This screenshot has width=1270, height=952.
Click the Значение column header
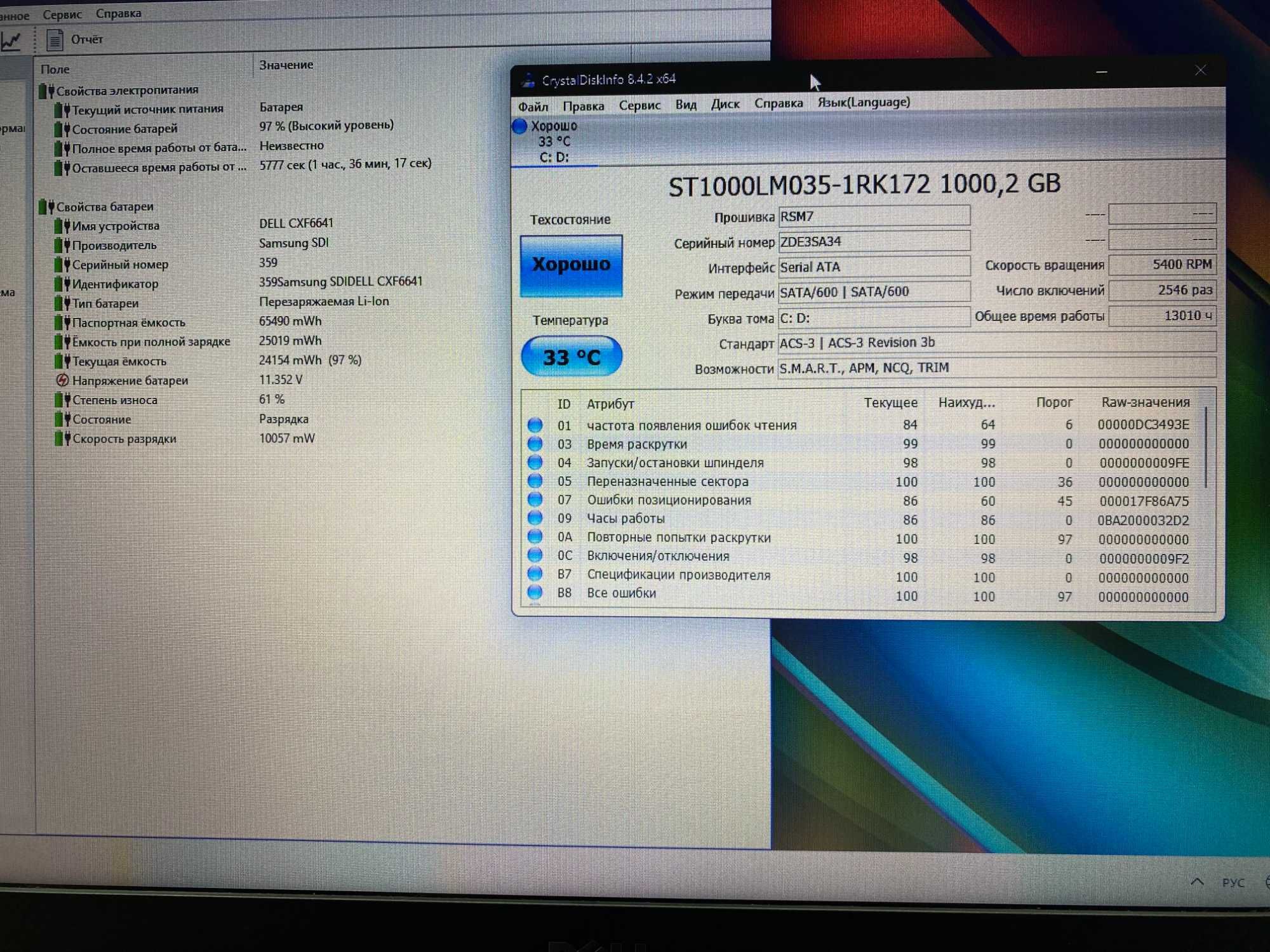point(286,65)
